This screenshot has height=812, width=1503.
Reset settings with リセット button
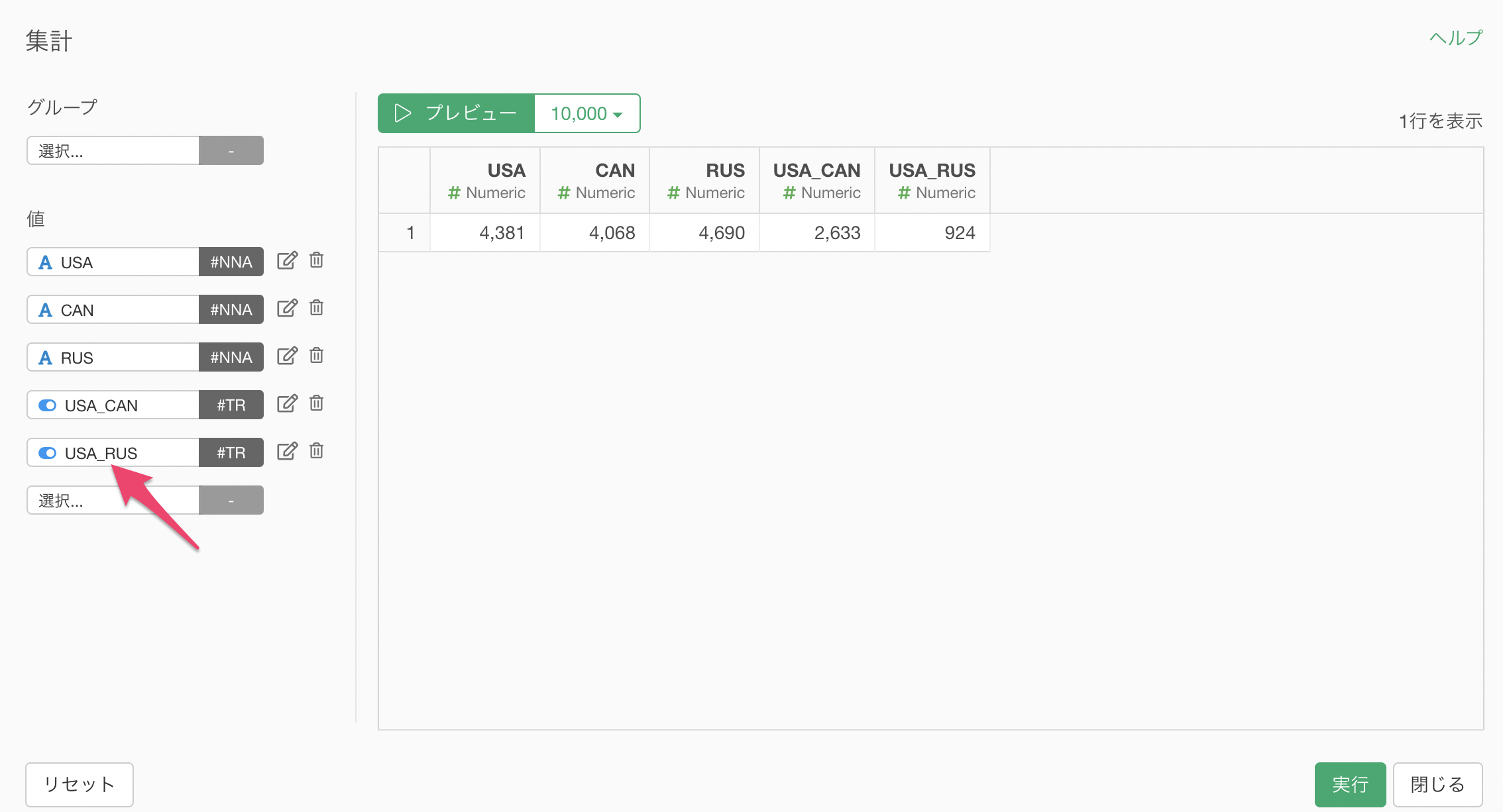click(x=80, y=784)
